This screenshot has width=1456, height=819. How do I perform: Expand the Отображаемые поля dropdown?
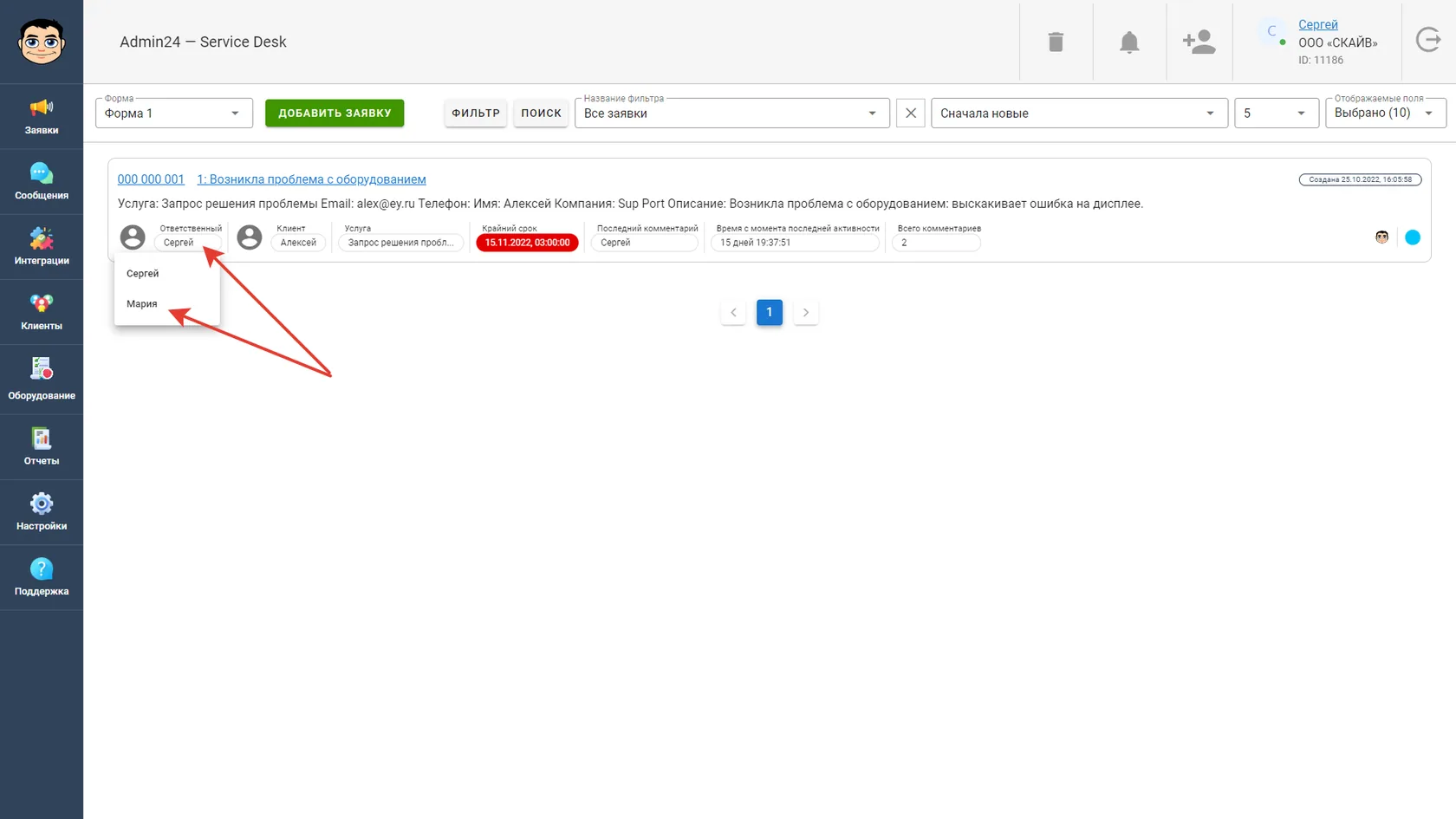click(1386, 113)
